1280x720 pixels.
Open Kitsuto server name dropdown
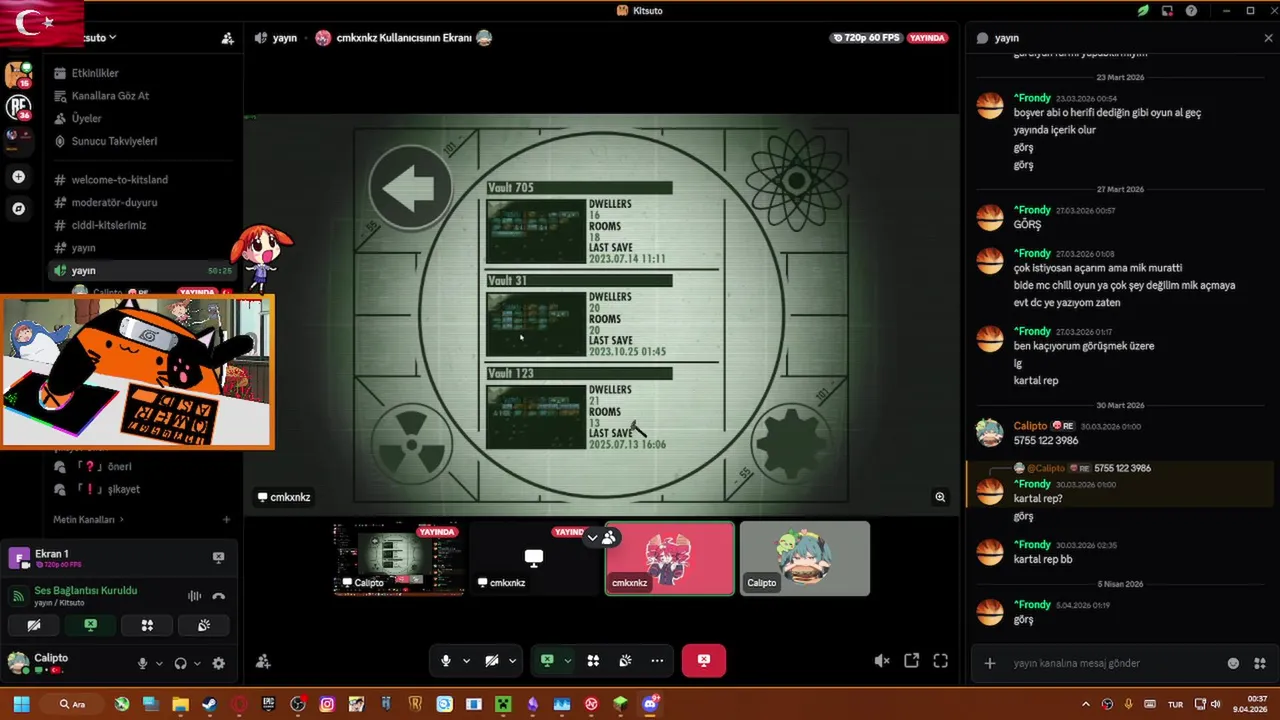[x=98, y=37]
